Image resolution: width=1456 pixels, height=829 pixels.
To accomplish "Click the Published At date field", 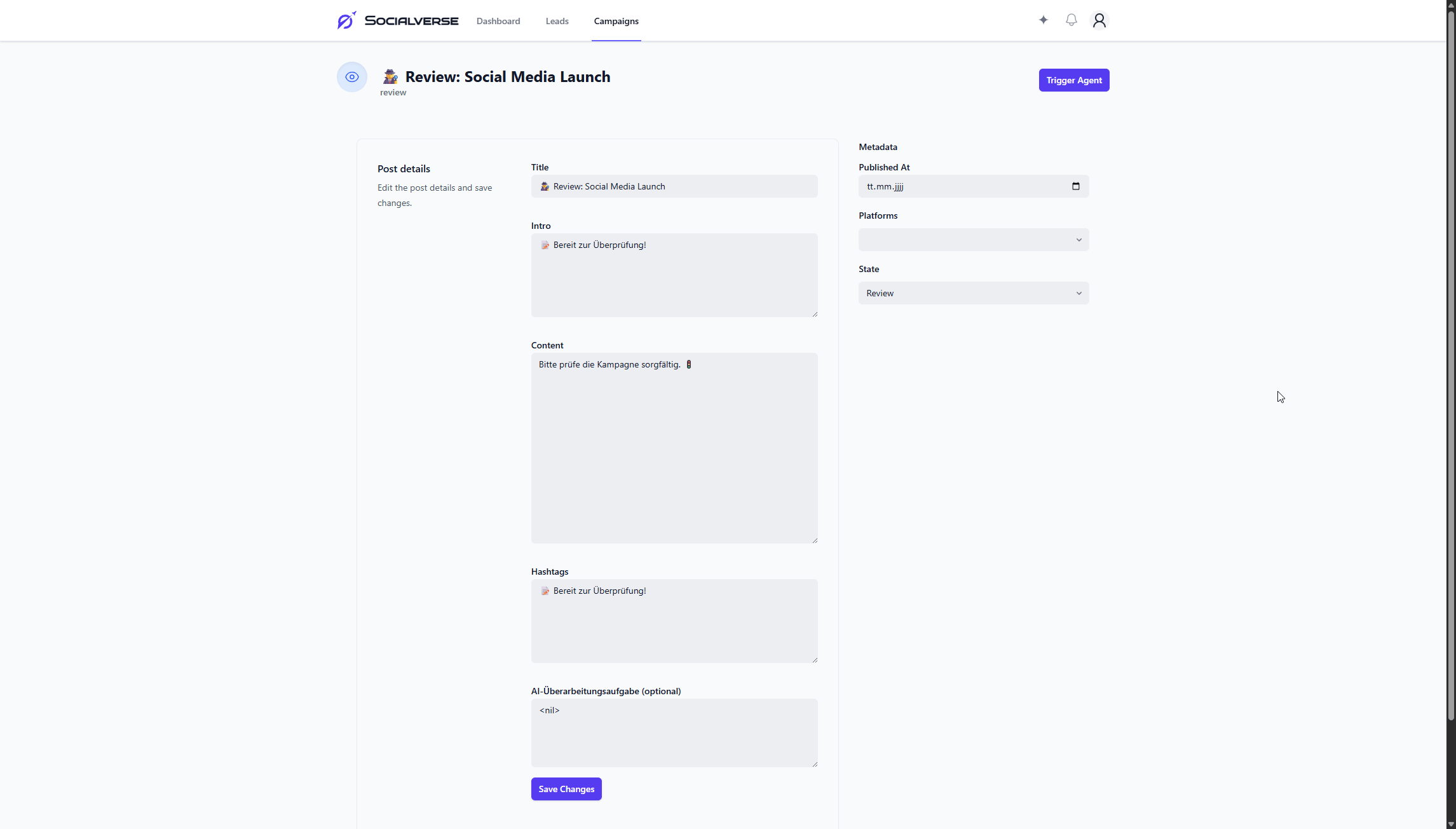I will (953, 186).
